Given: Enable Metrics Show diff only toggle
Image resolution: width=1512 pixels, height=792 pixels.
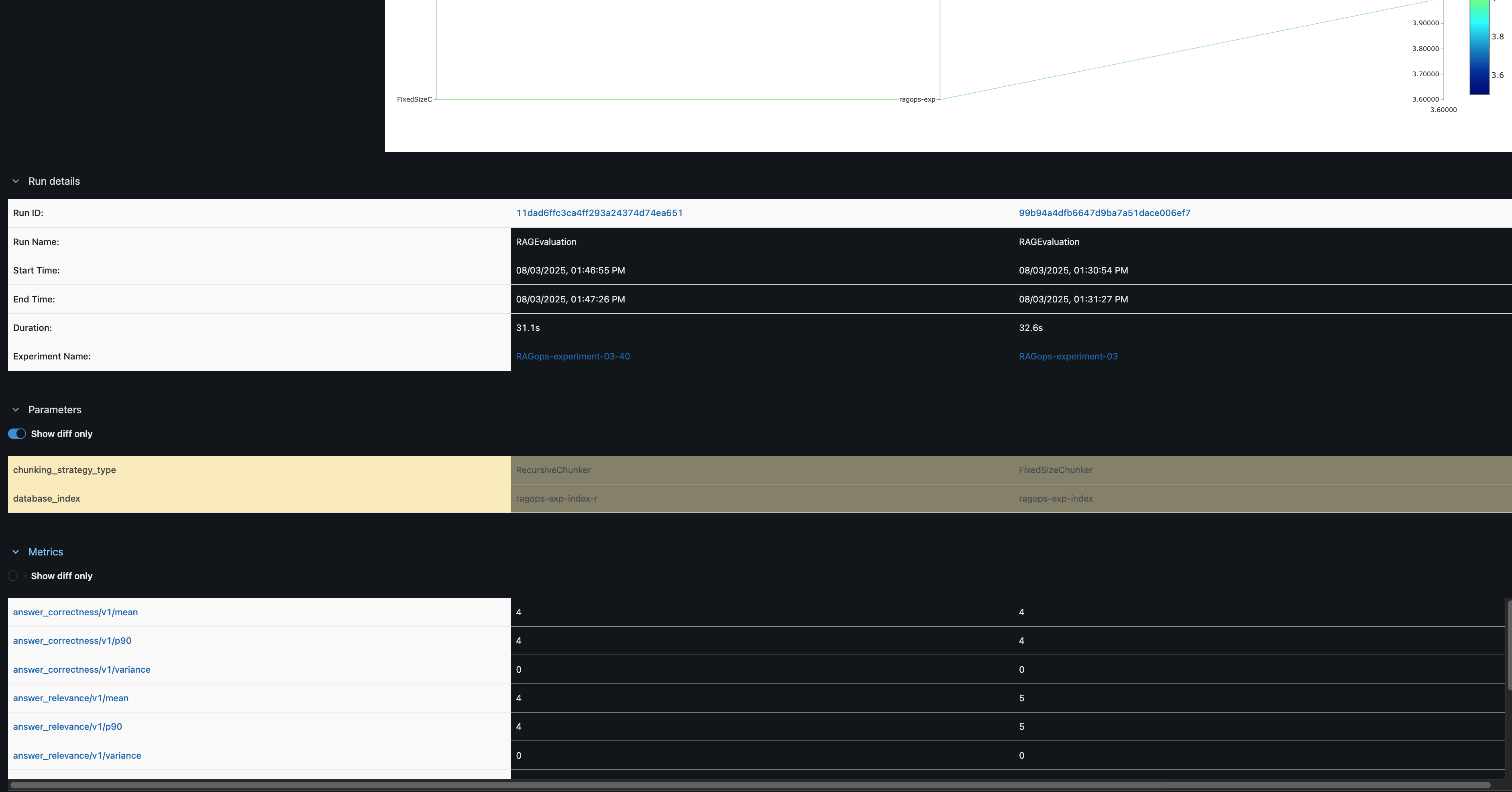Looking at the screenshot, I should tap(17, 576).
